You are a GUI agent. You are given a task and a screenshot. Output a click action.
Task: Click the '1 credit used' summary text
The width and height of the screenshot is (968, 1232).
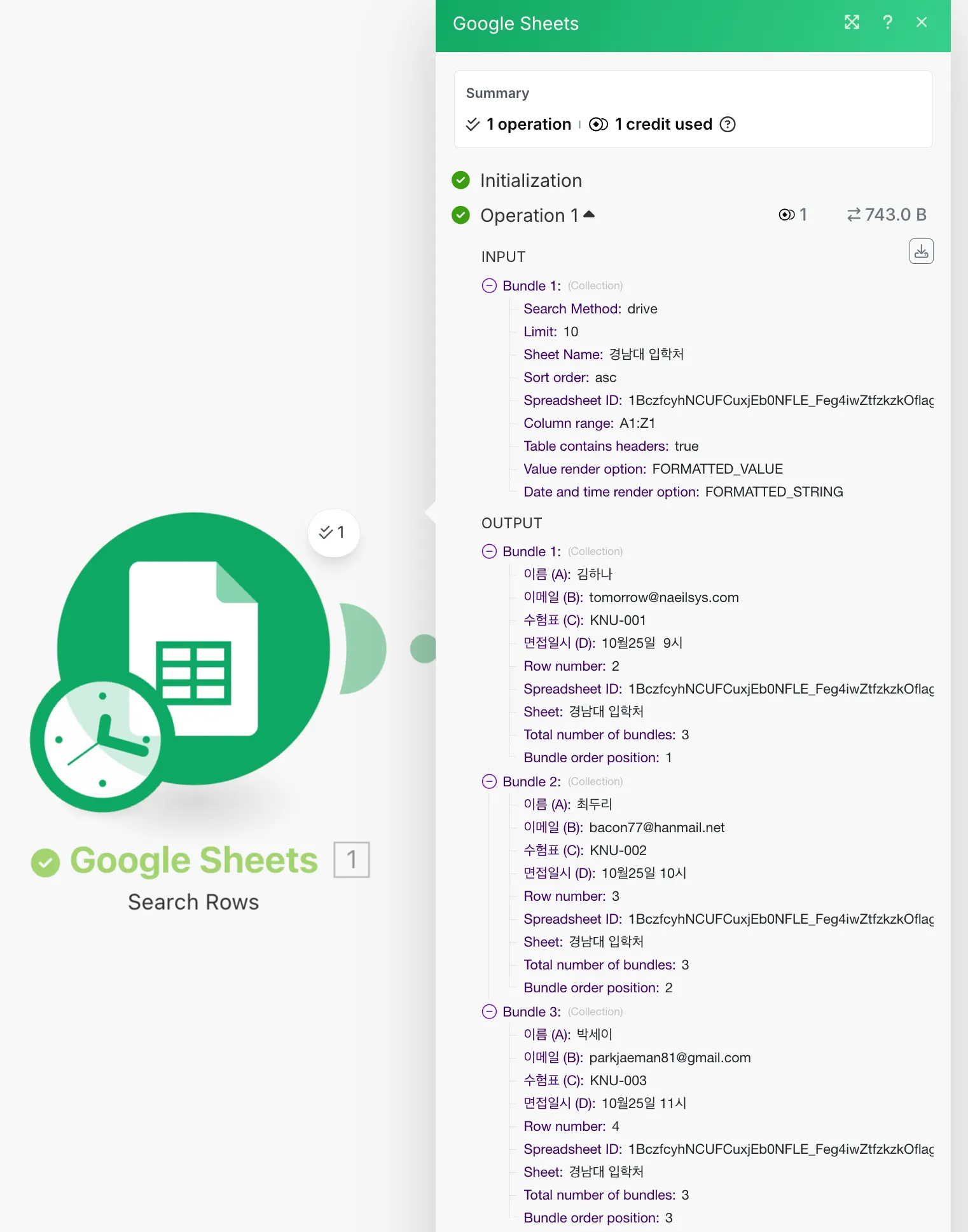click(x=663, y=124)
